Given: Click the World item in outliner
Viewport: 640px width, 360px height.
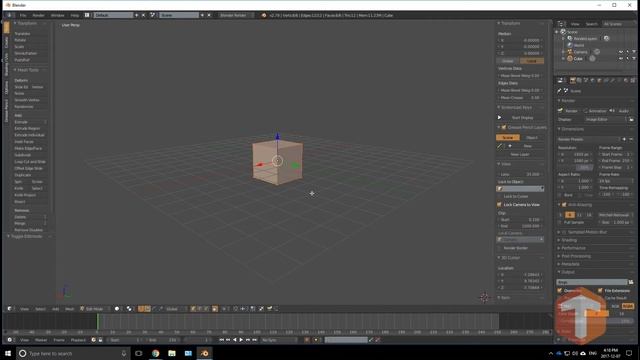Looking at the screenshot, I should click(579, 45).
